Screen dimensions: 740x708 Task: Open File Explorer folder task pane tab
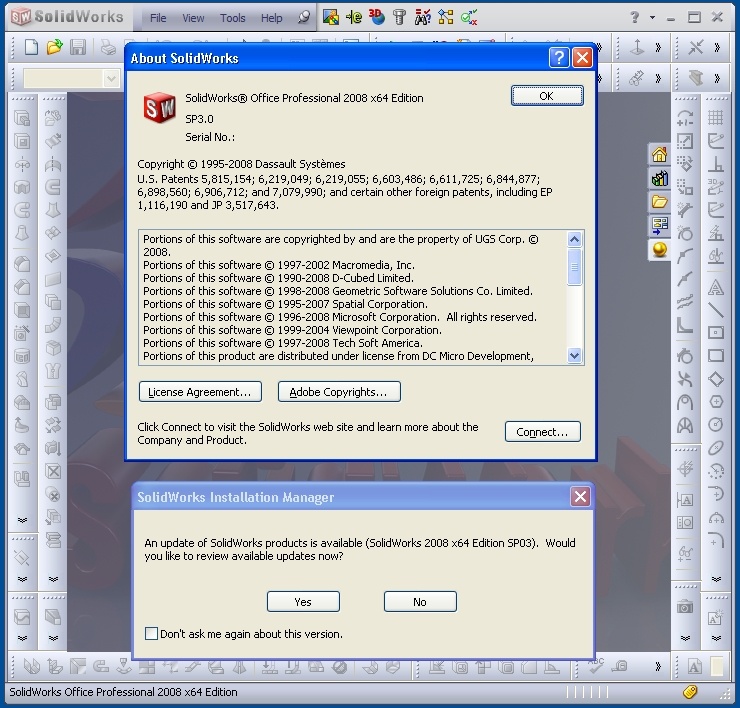[660, 202]
